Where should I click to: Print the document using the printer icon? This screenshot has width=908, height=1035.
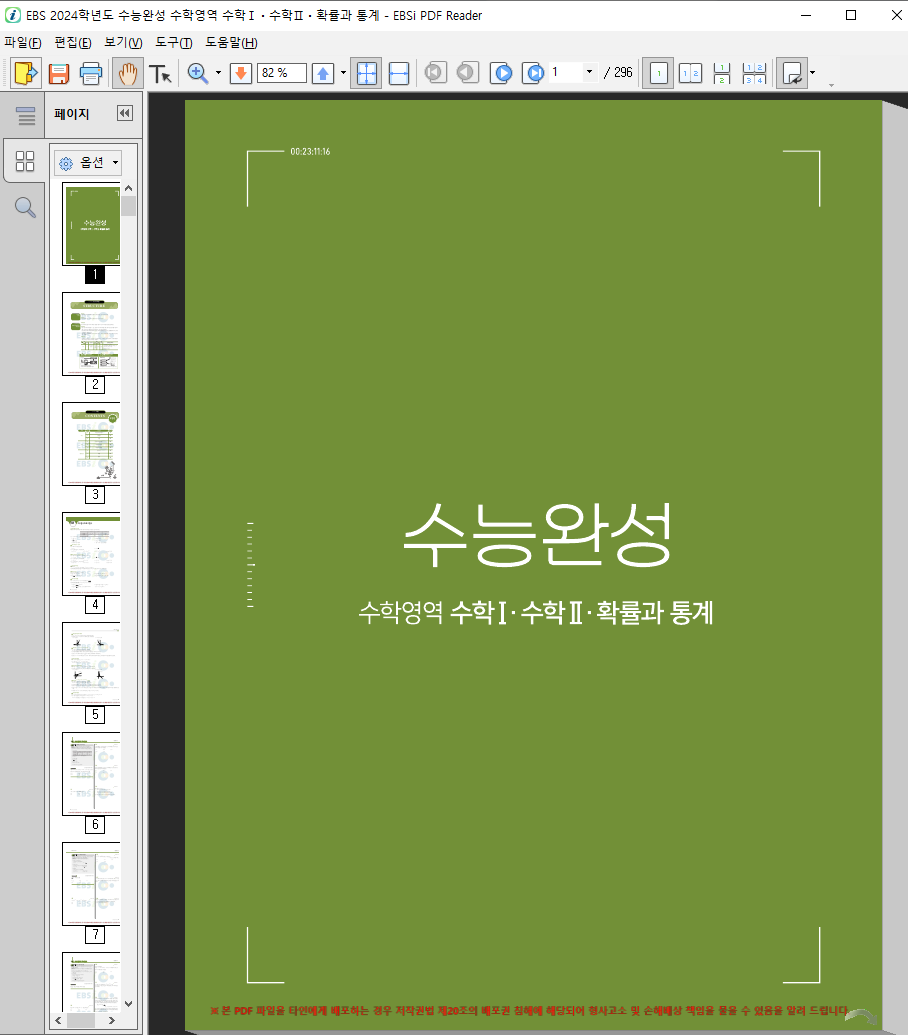coord(91,73)
